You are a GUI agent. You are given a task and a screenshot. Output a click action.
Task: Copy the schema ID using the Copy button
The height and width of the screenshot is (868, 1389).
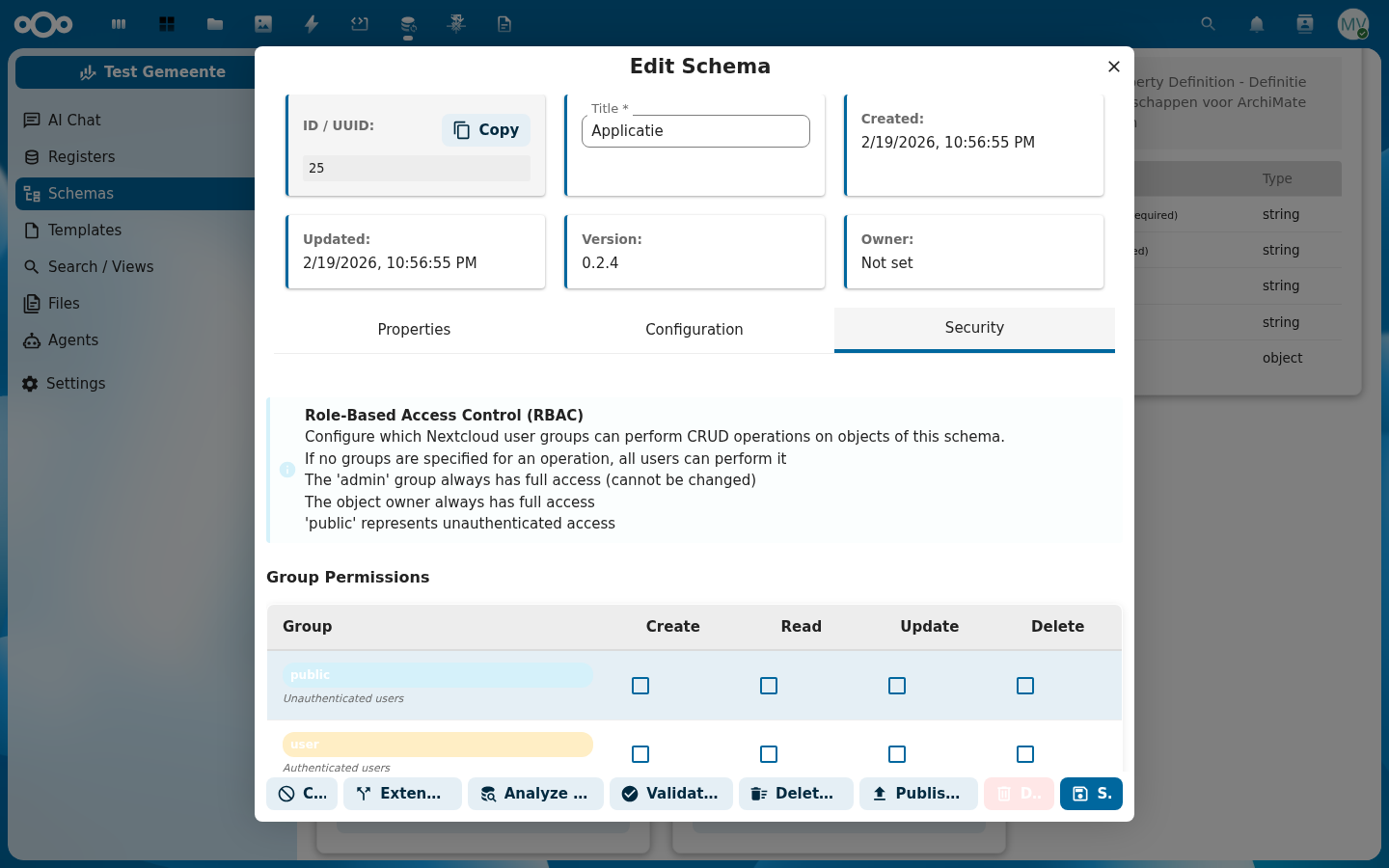pyautogui.click(x=485, y=129)
